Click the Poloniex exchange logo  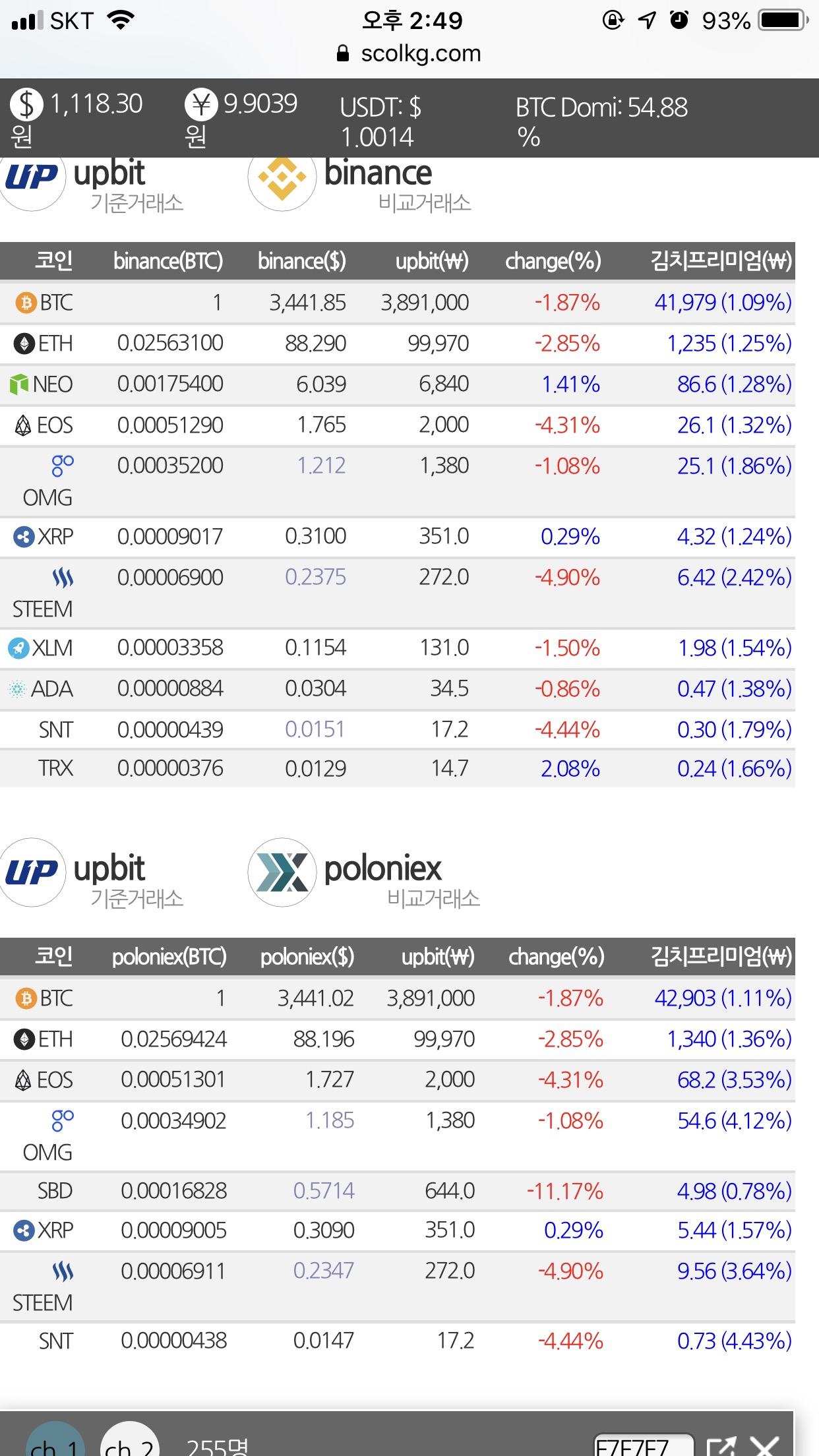tap(282, 872)
